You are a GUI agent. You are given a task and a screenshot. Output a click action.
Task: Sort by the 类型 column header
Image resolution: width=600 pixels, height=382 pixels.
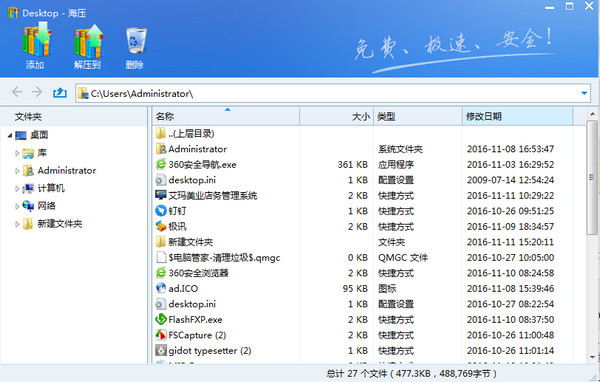pos(418,116)
